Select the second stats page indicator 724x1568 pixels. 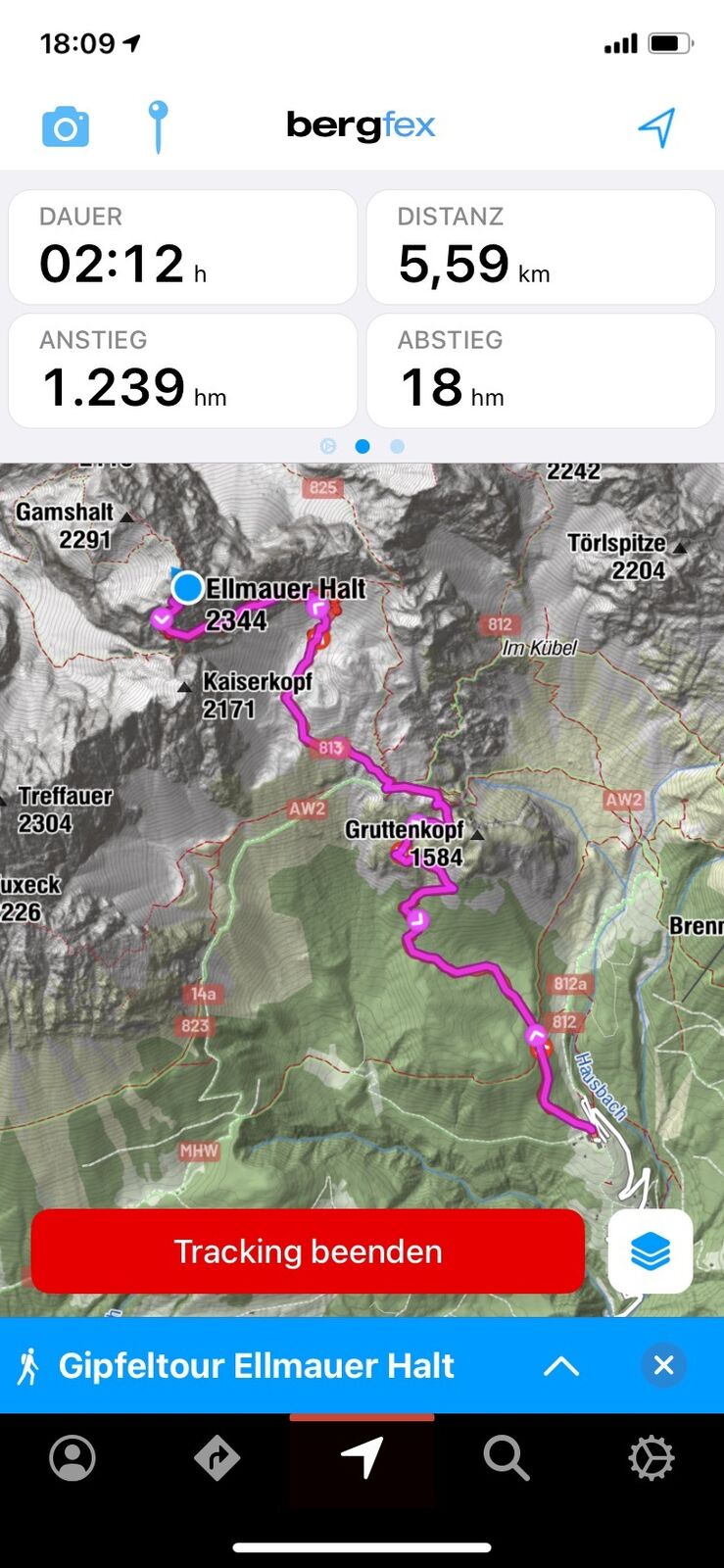(x=362, y=446)
